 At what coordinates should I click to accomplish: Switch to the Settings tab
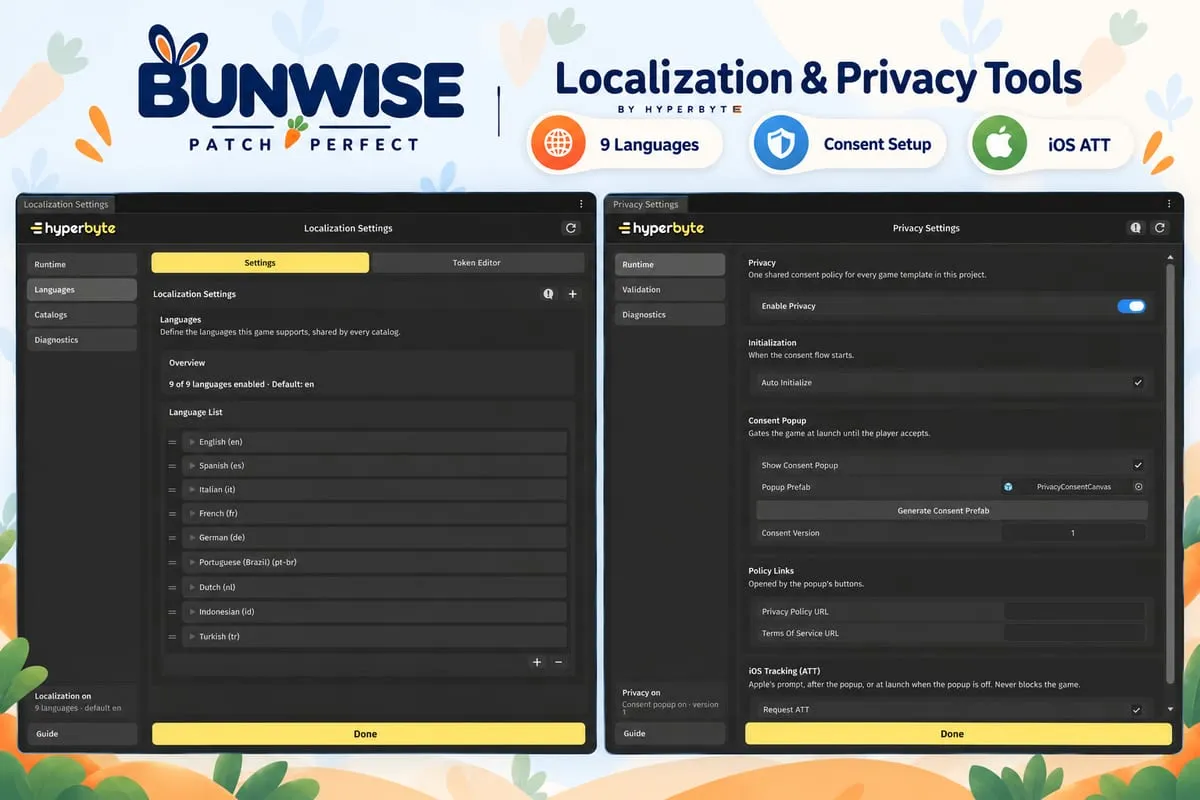[x=260, y=263]
